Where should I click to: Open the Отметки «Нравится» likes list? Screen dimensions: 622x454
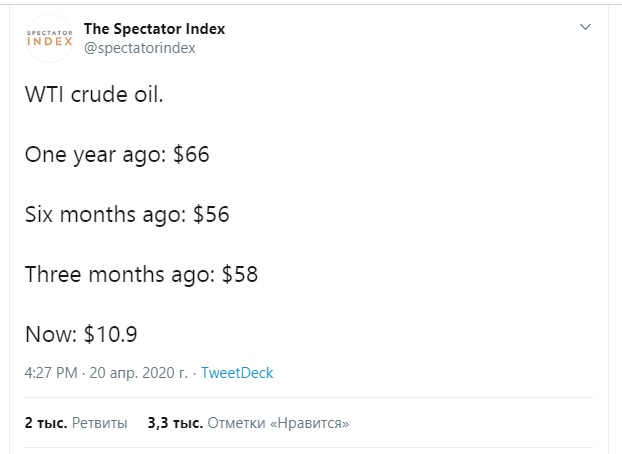[x=278, y=423]
